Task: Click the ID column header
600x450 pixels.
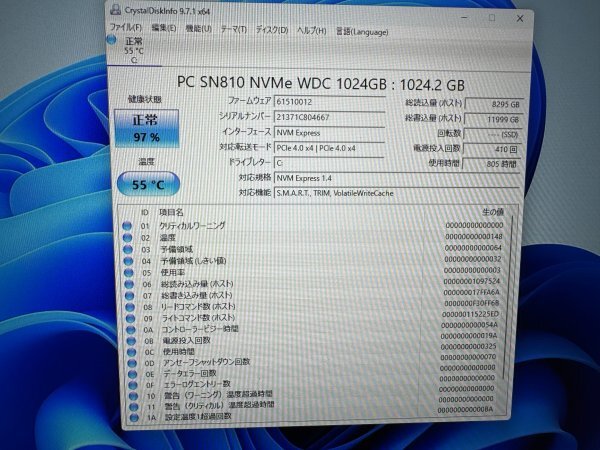Action: click(x=145, y=212)
